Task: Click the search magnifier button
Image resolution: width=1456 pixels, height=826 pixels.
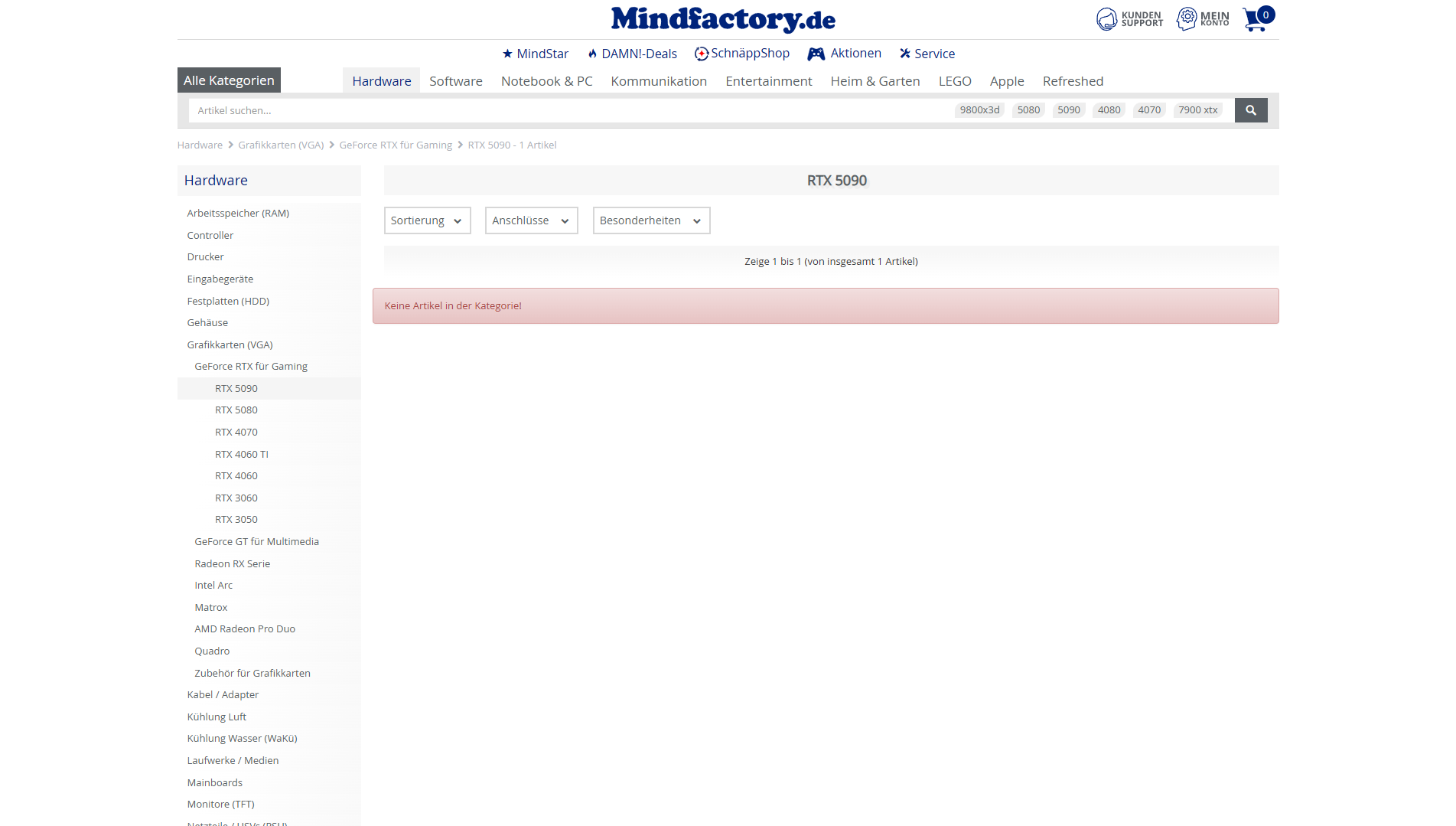Action: click(1251, 110)
